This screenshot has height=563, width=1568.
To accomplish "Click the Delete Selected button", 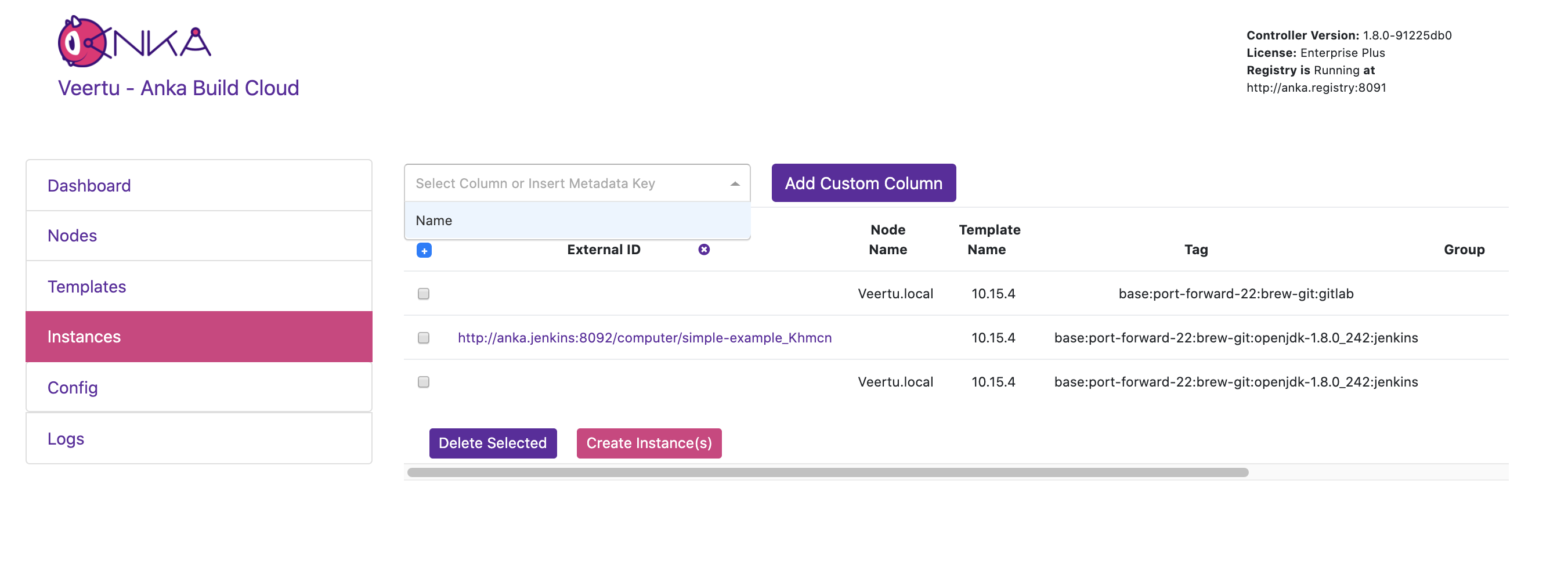I will pos(493,443).
